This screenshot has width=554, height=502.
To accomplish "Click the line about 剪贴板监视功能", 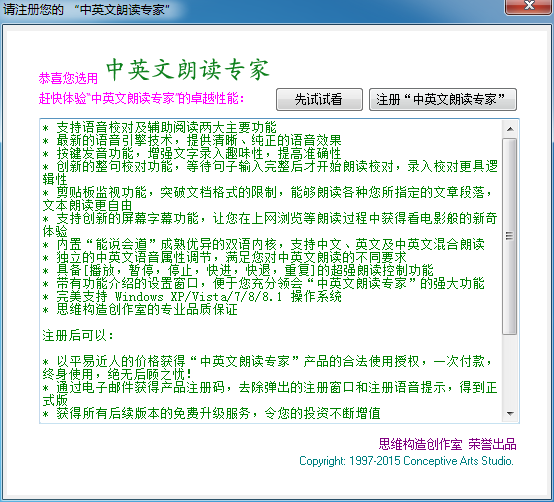I will pyautogui.click(x=267, y=199).
